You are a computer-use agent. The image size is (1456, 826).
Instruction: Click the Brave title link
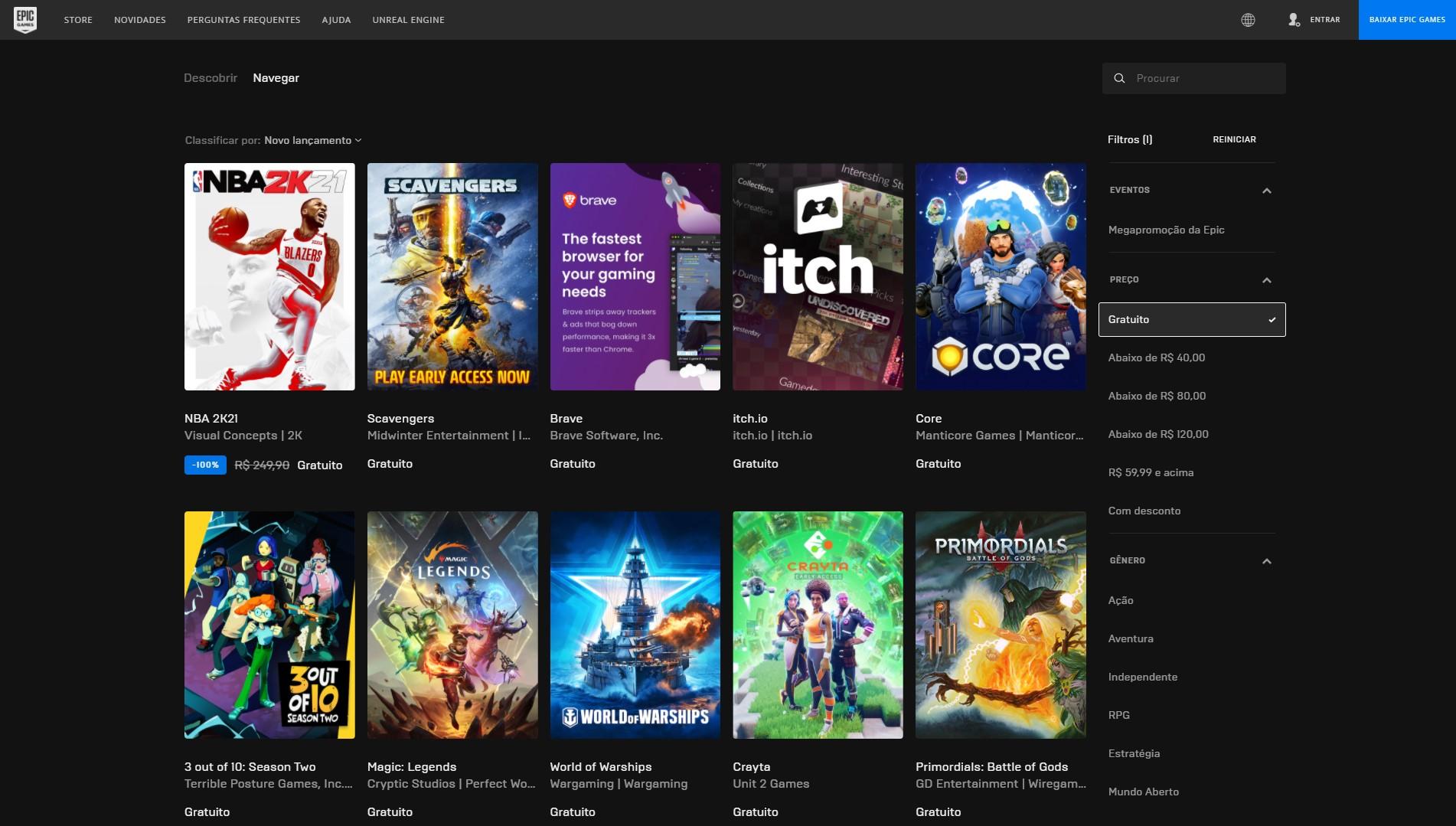click(566, 419)
